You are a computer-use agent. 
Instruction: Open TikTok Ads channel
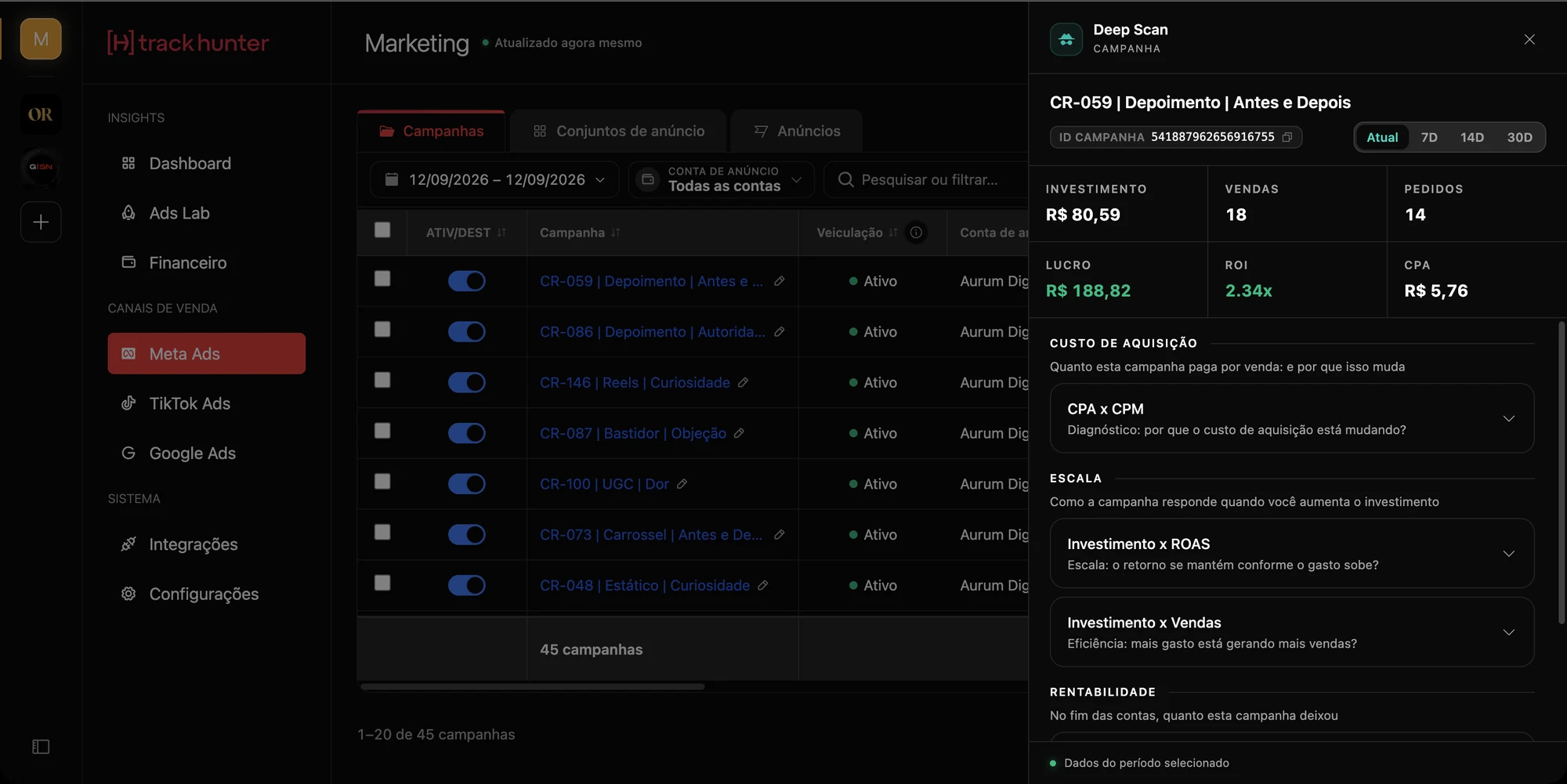point(206,403)
